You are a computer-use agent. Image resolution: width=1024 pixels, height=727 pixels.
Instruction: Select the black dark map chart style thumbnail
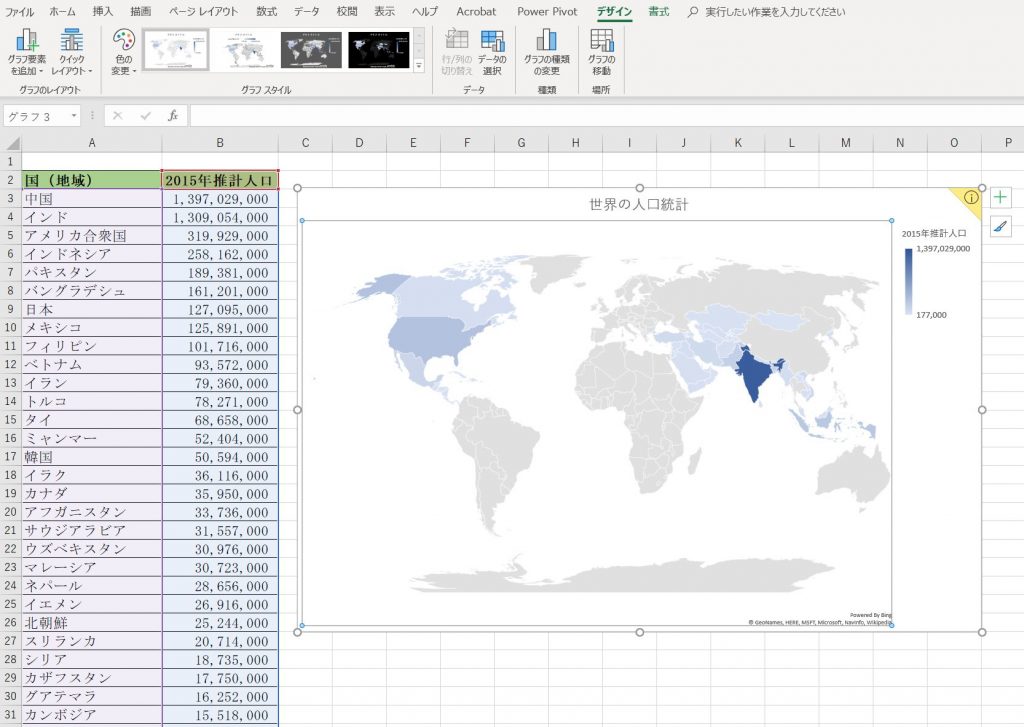(379, 50)
